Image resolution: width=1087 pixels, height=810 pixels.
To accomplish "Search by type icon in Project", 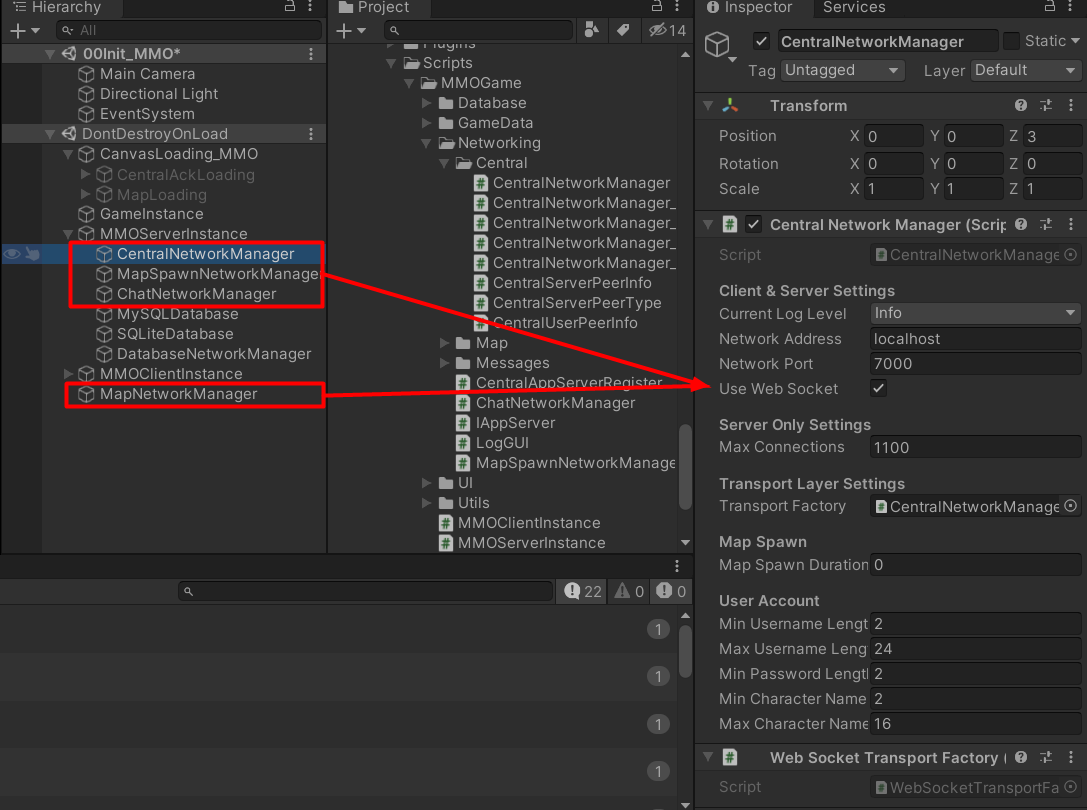I will pyautogui.click(x=591, y=30).
